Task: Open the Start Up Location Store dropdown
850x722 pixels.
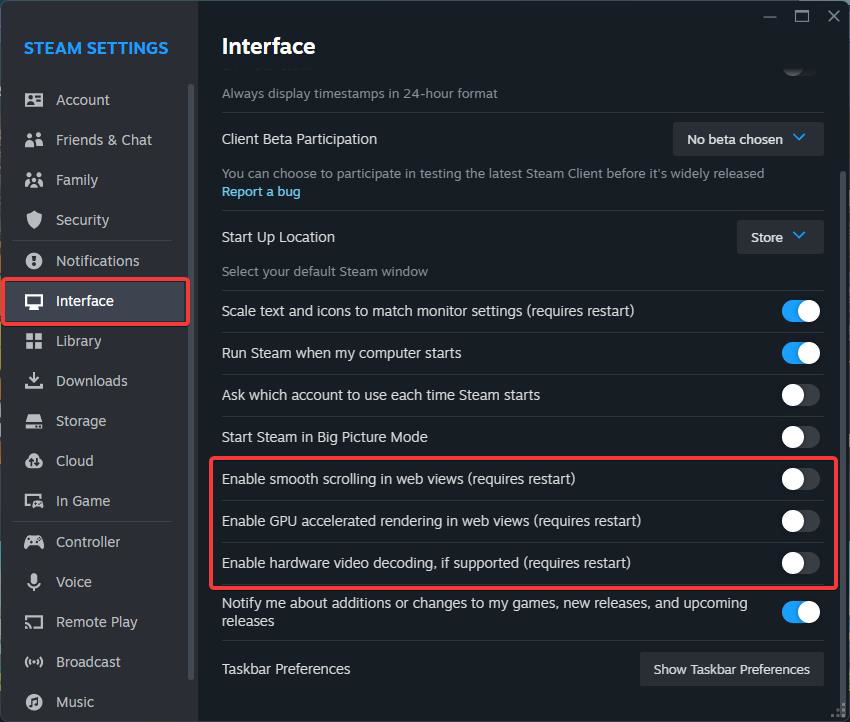Action: (x=780, y=237)
